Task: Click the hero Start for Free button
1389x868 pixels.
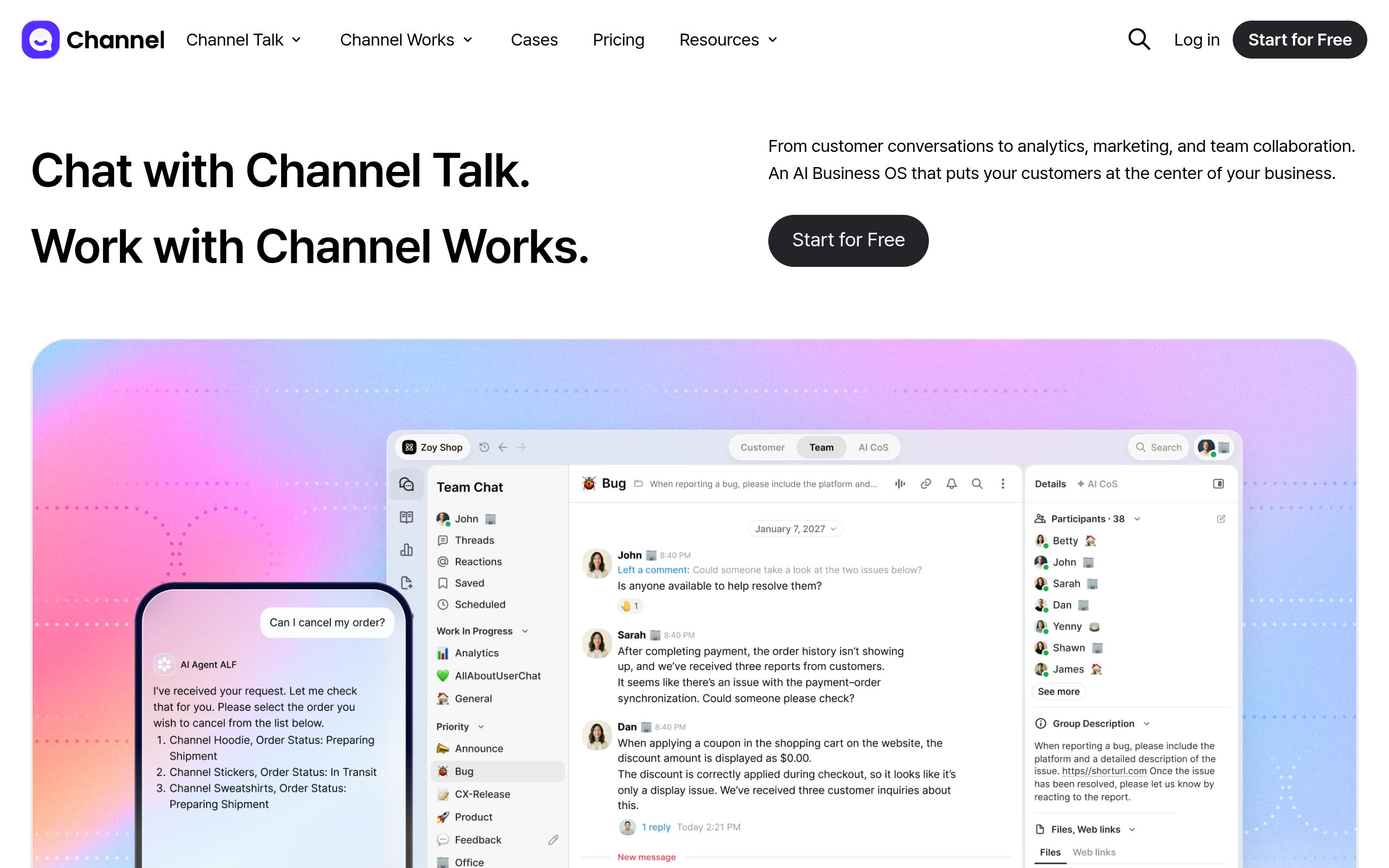Action: click(x=849, y=240)
